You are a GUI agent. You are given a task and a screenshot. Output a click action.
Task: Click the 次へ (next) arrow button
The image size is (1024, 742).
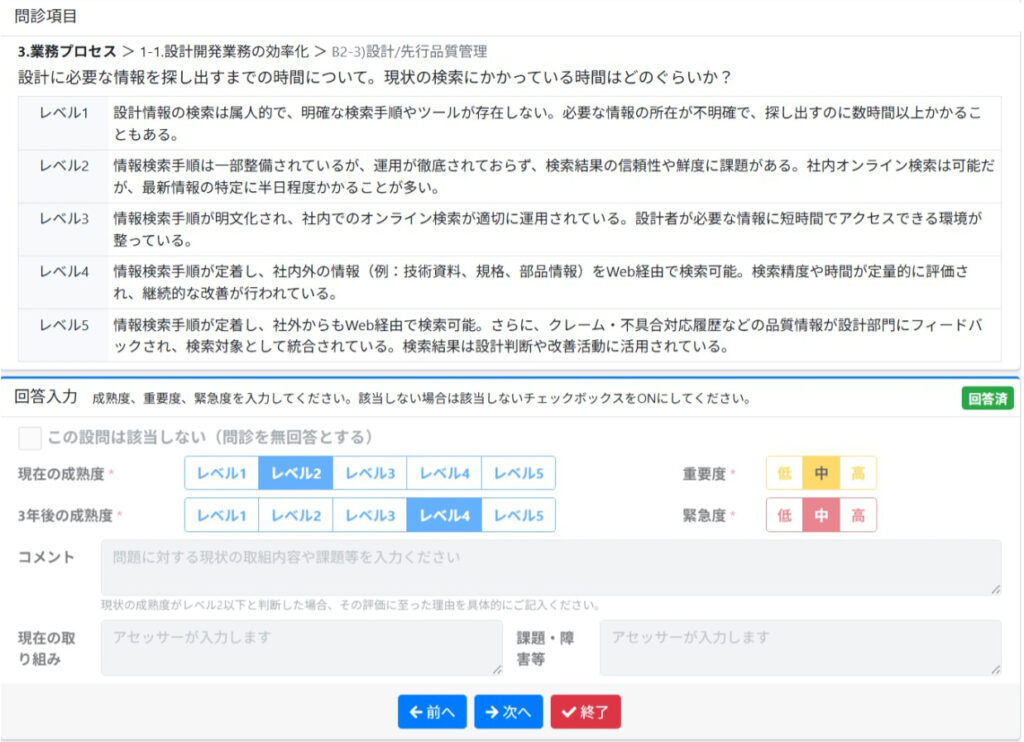508,712
